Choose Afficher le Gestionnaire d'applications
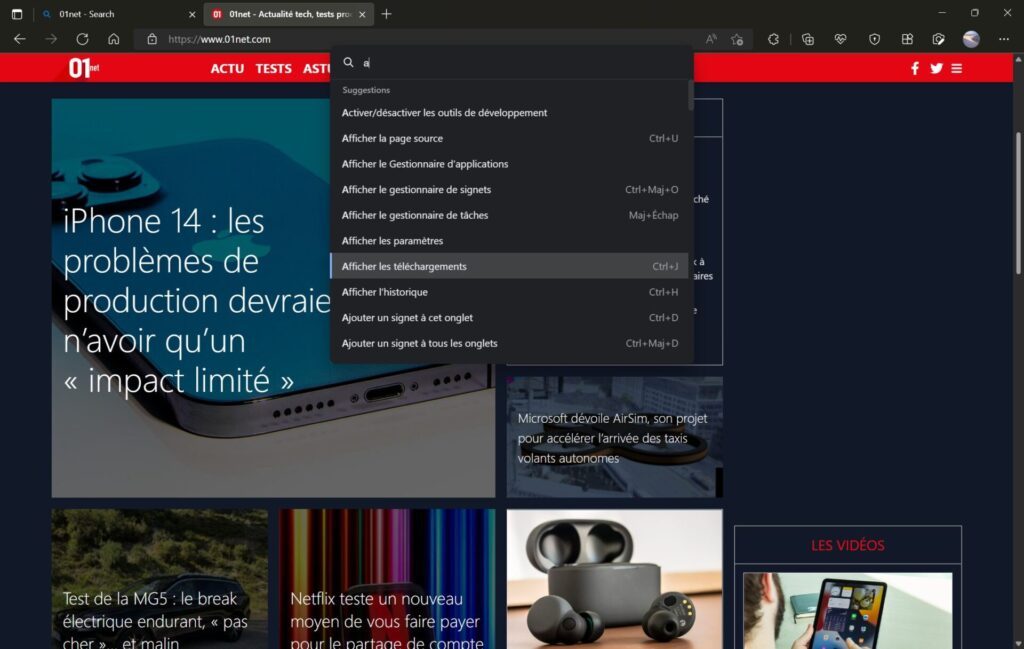The height and width of the screenshot is (649, 1024). coord(509,164)
